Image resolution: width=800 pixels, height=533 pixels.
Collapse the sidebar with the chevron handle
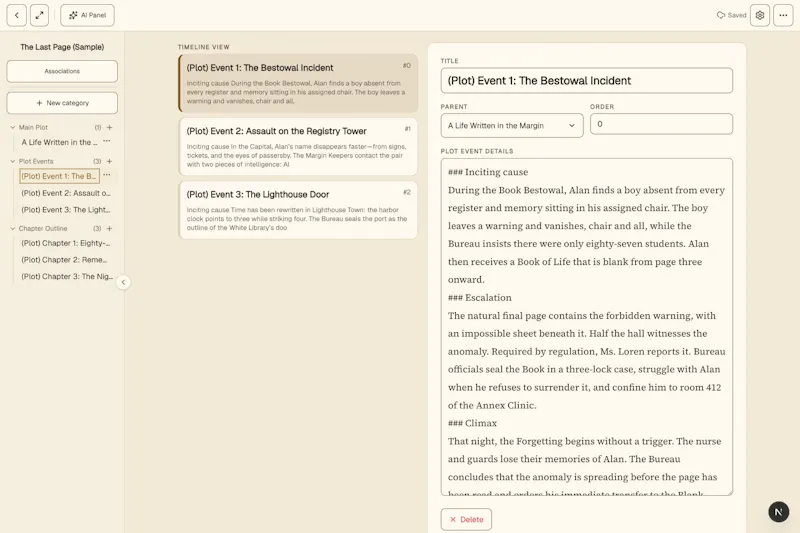[123, 282]
